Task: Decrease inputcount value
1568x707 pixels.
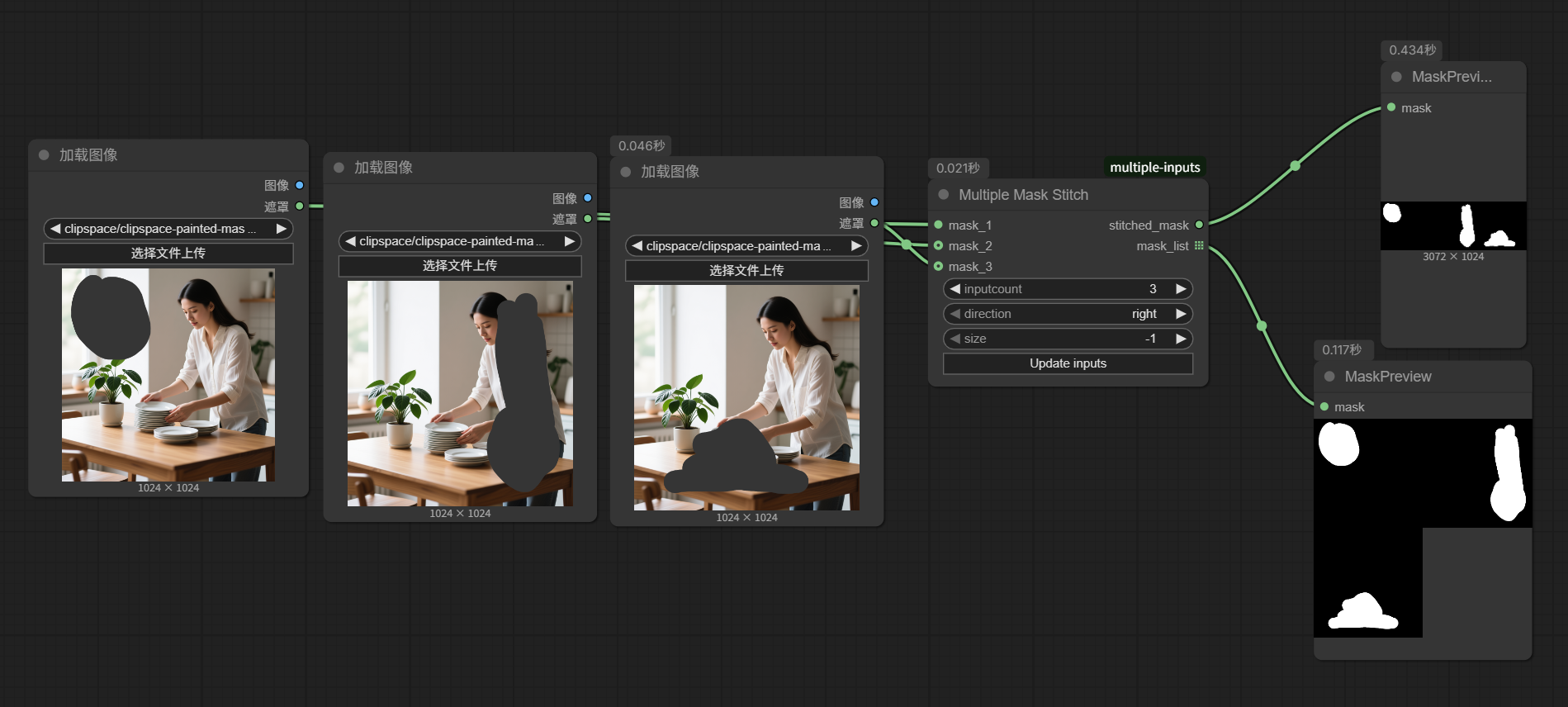Action: (x=955, y=289)
